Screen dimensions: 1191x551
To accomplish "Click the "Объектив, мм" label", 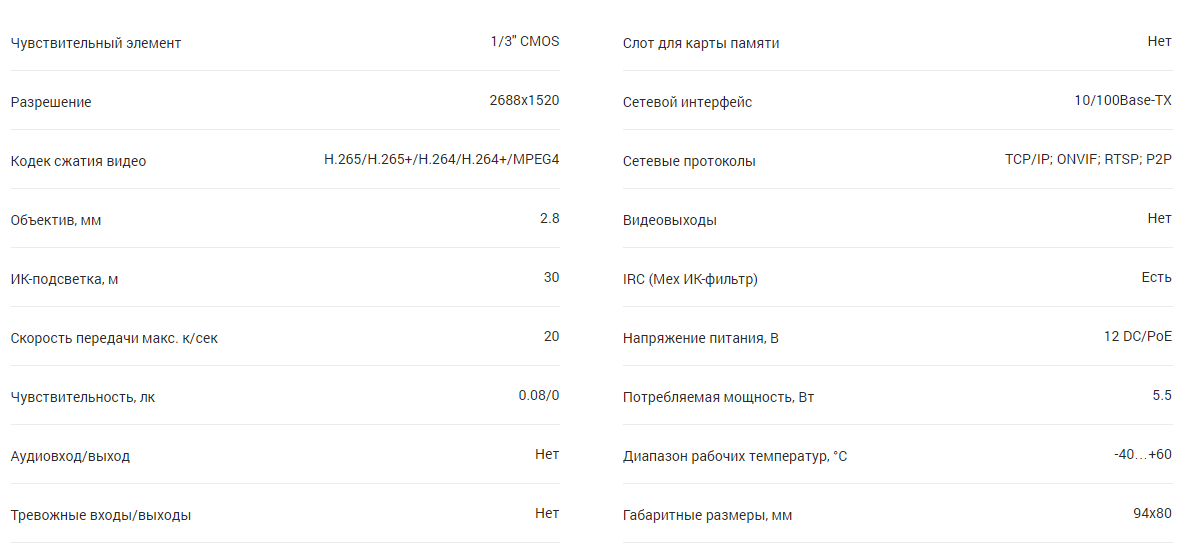I will tap(56, 220).
